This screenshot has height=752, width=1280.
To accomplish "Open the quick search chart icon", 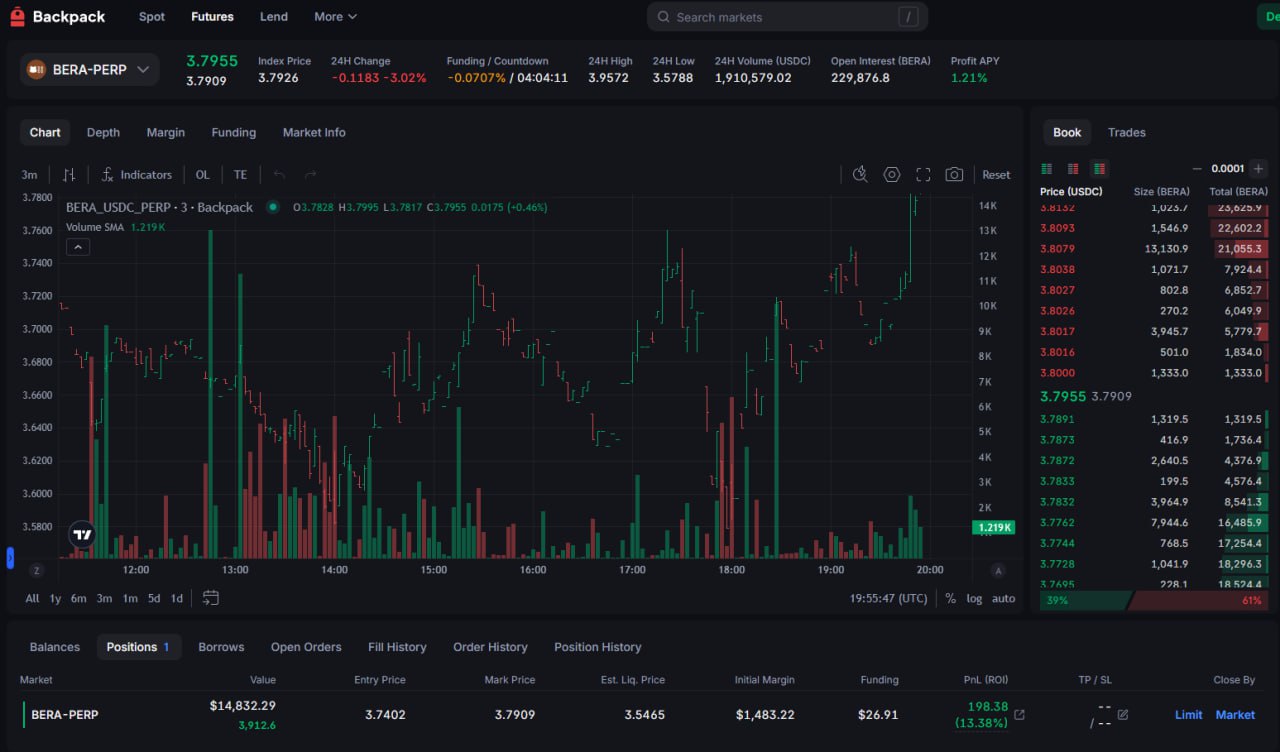I will 860,174.
